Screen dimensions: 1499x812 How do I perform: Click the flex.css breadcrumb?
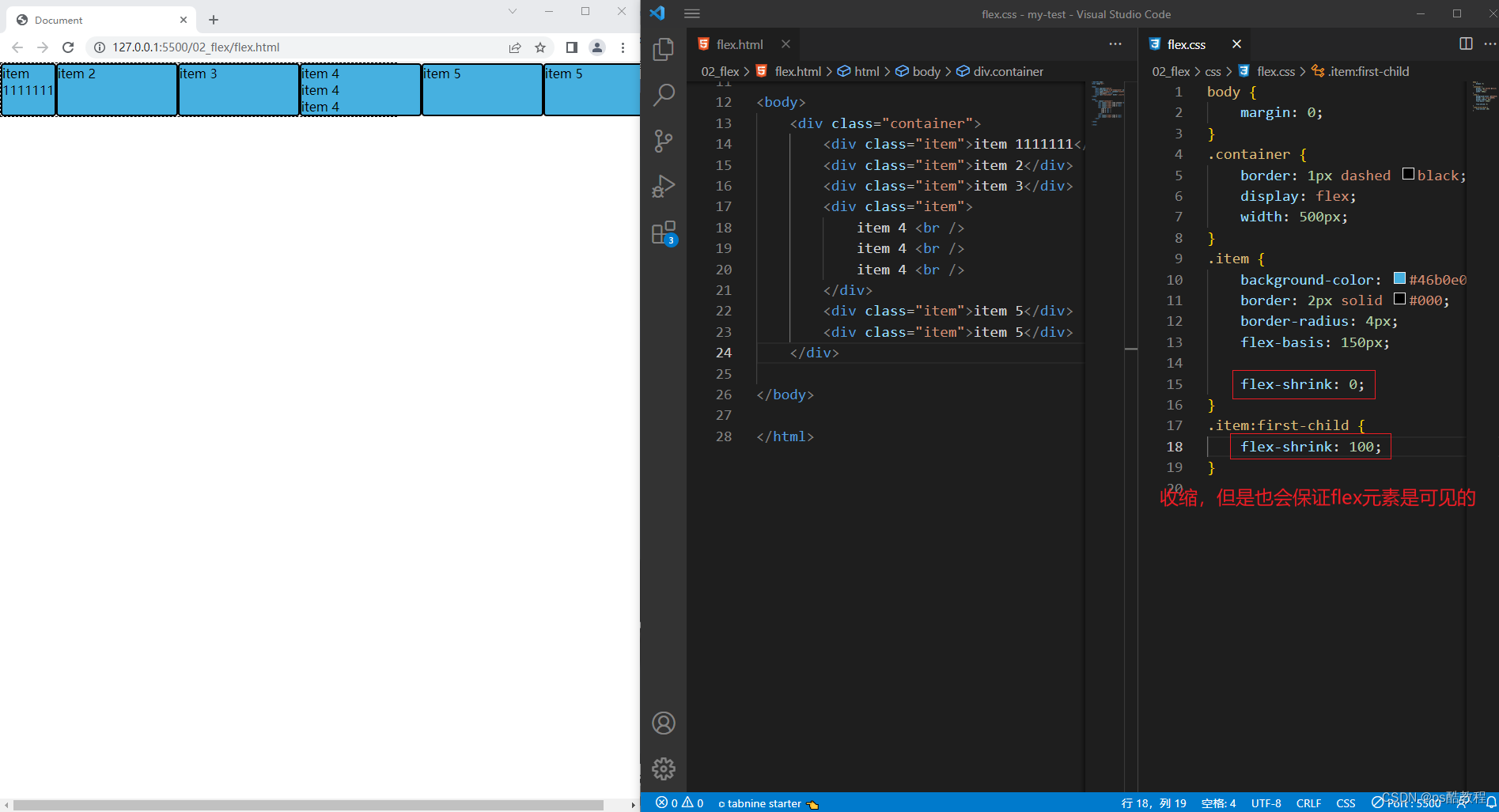(1266, 71)
